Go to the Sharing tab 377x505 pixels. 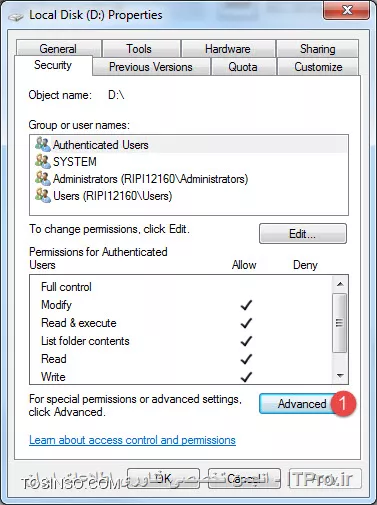[318, 49]
